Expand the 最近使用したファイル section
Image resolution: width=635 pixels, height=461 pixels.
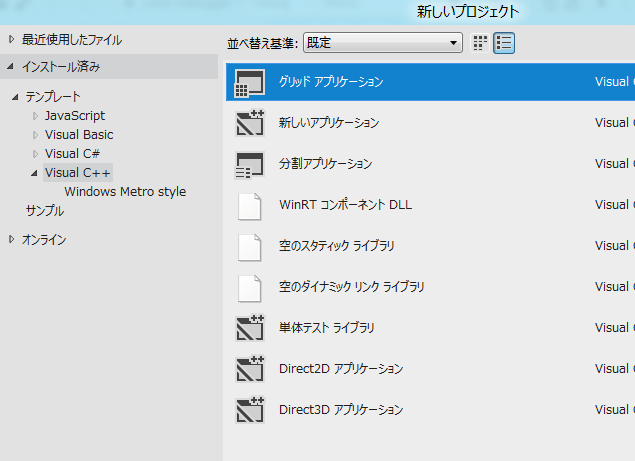coord(12,40)
